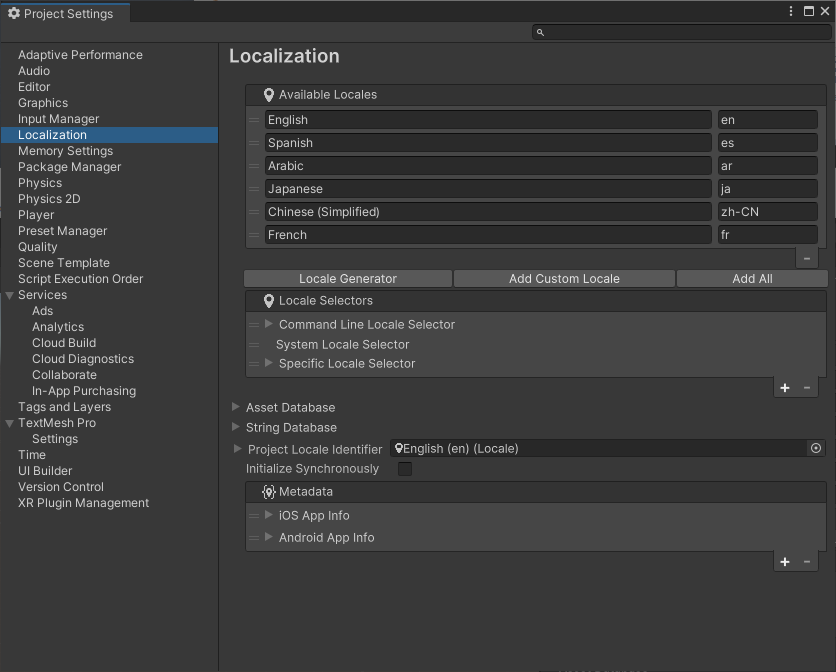Click the pin icon on Available Locales header
The width and height of the screenshot is (836, 672).
267,95
